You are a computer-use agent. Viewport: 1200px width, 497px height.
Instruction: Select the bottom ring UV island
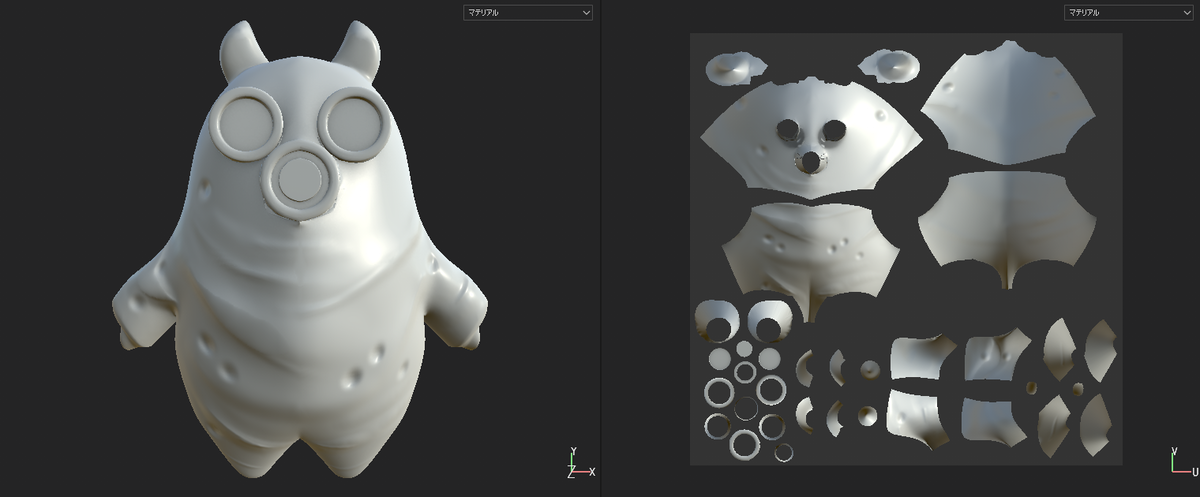point(784,453)
